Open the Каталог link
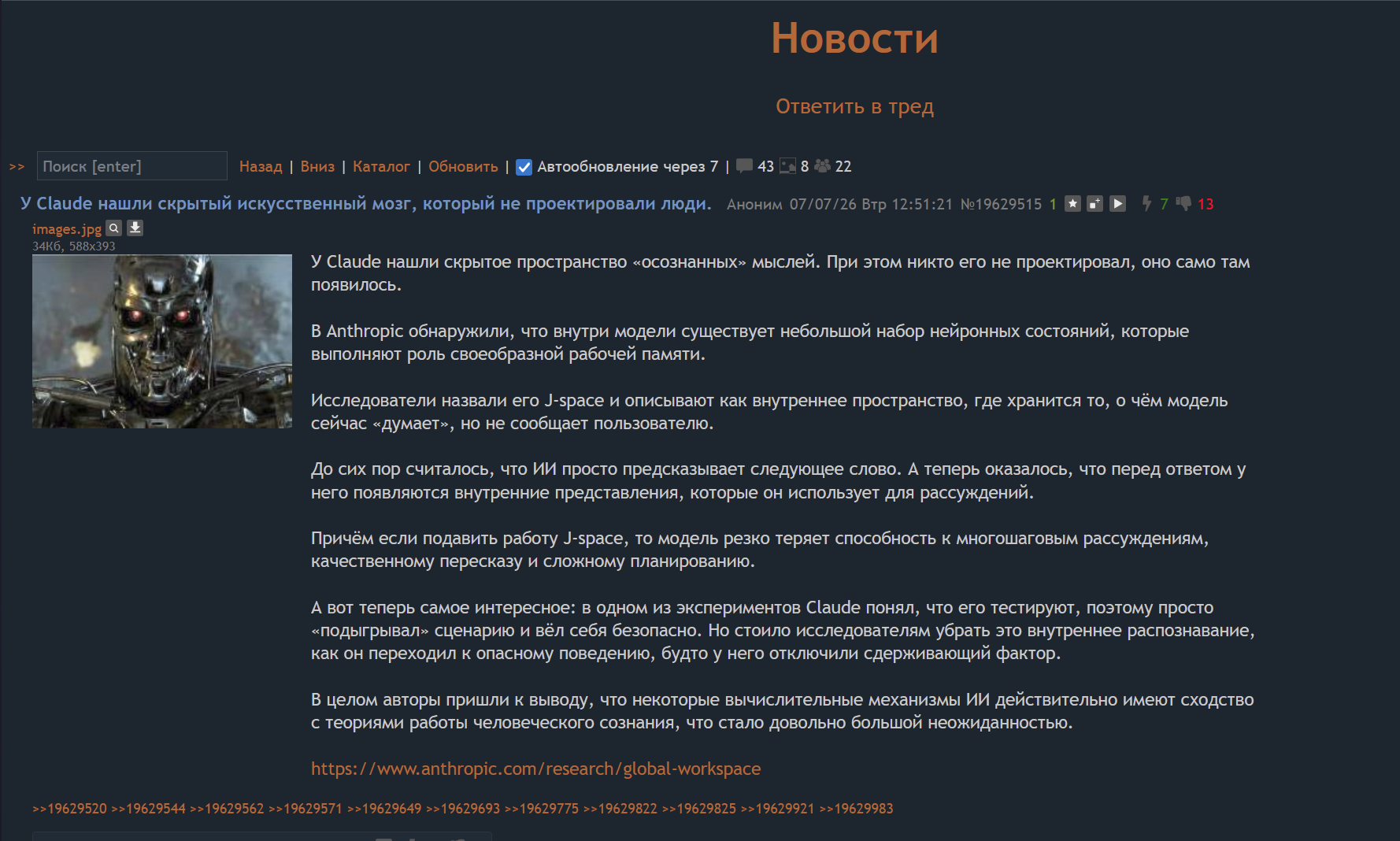The image size is (1400, 841). 381,167
